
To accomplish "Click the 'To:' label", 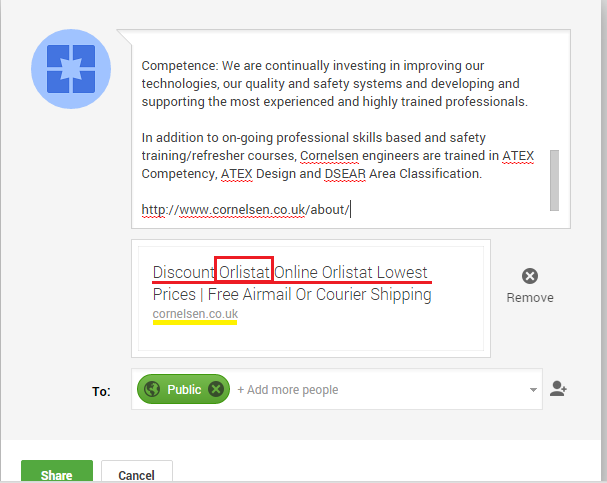I will (x=101, y=391).
